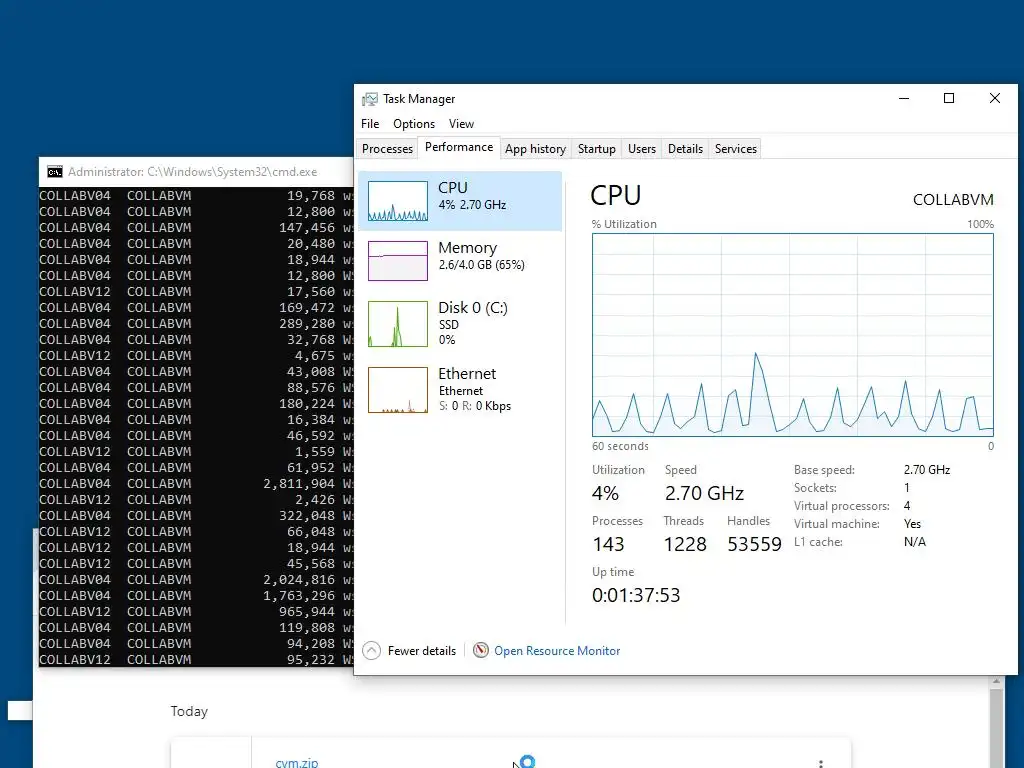Click the Virtual machine Yes value
The image size is (1024, 768).
(x=912, y=524)
